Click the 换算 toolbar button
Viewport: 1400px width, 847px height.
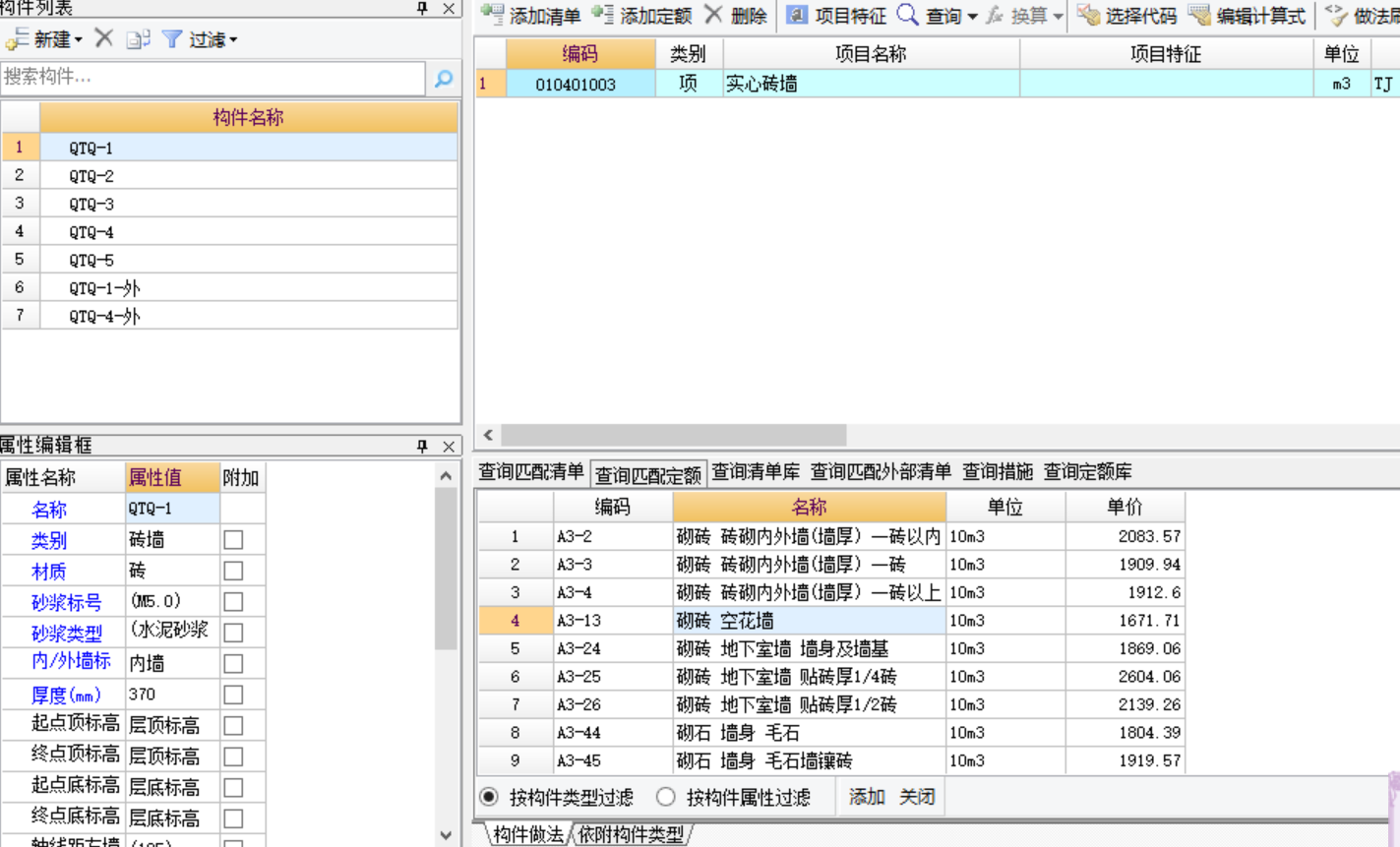tap(1017, 16)
